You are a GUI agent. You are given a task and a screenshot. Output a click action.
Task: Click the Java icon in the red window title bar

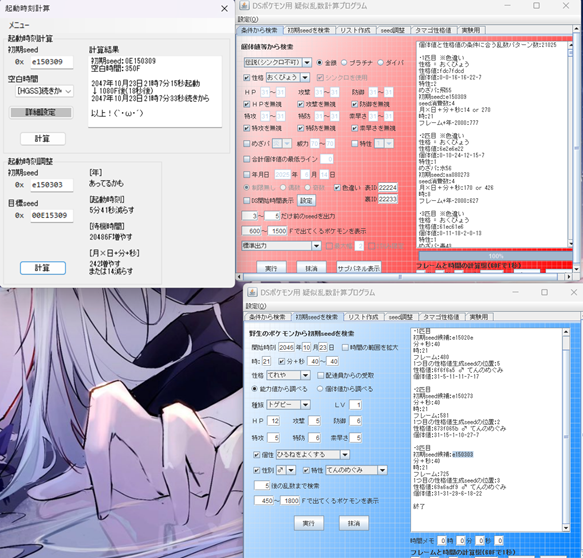coord(244,6)
